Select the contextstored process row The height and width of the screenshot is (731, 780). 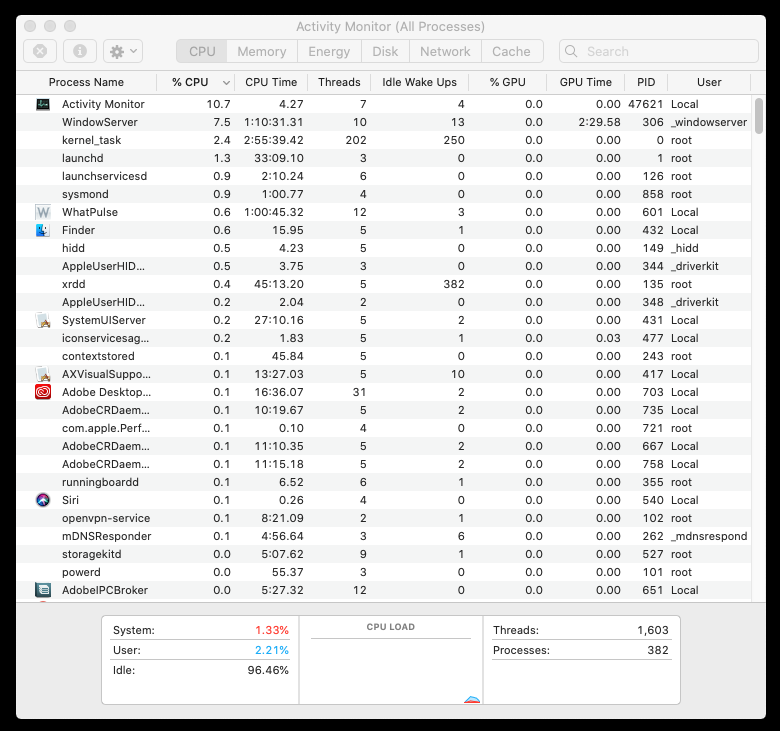(x=384, y=356)
